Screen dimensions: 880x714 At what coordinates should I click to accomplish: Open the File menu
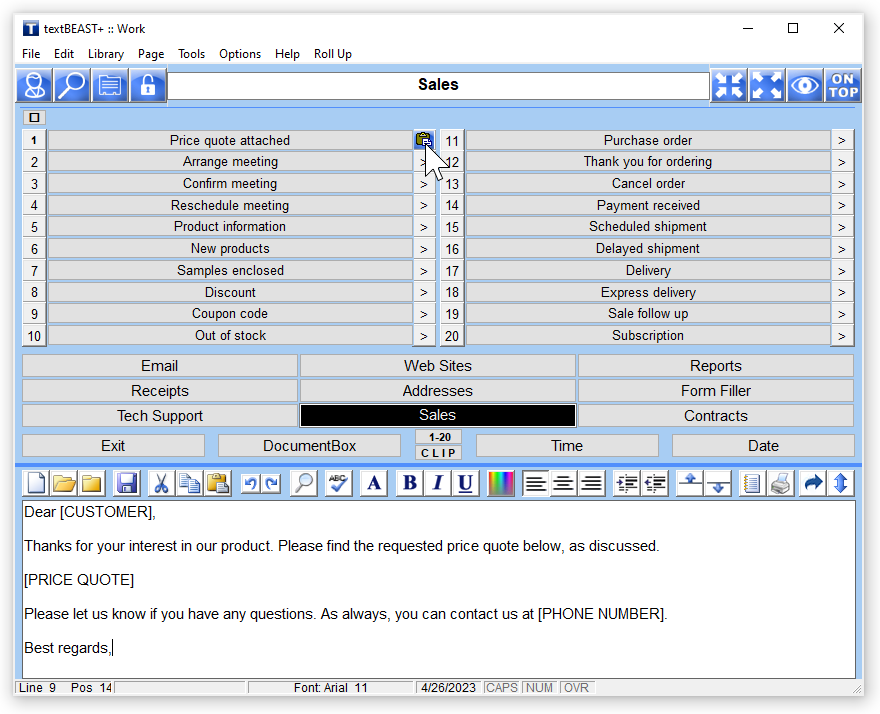click(x=31, y=54)
